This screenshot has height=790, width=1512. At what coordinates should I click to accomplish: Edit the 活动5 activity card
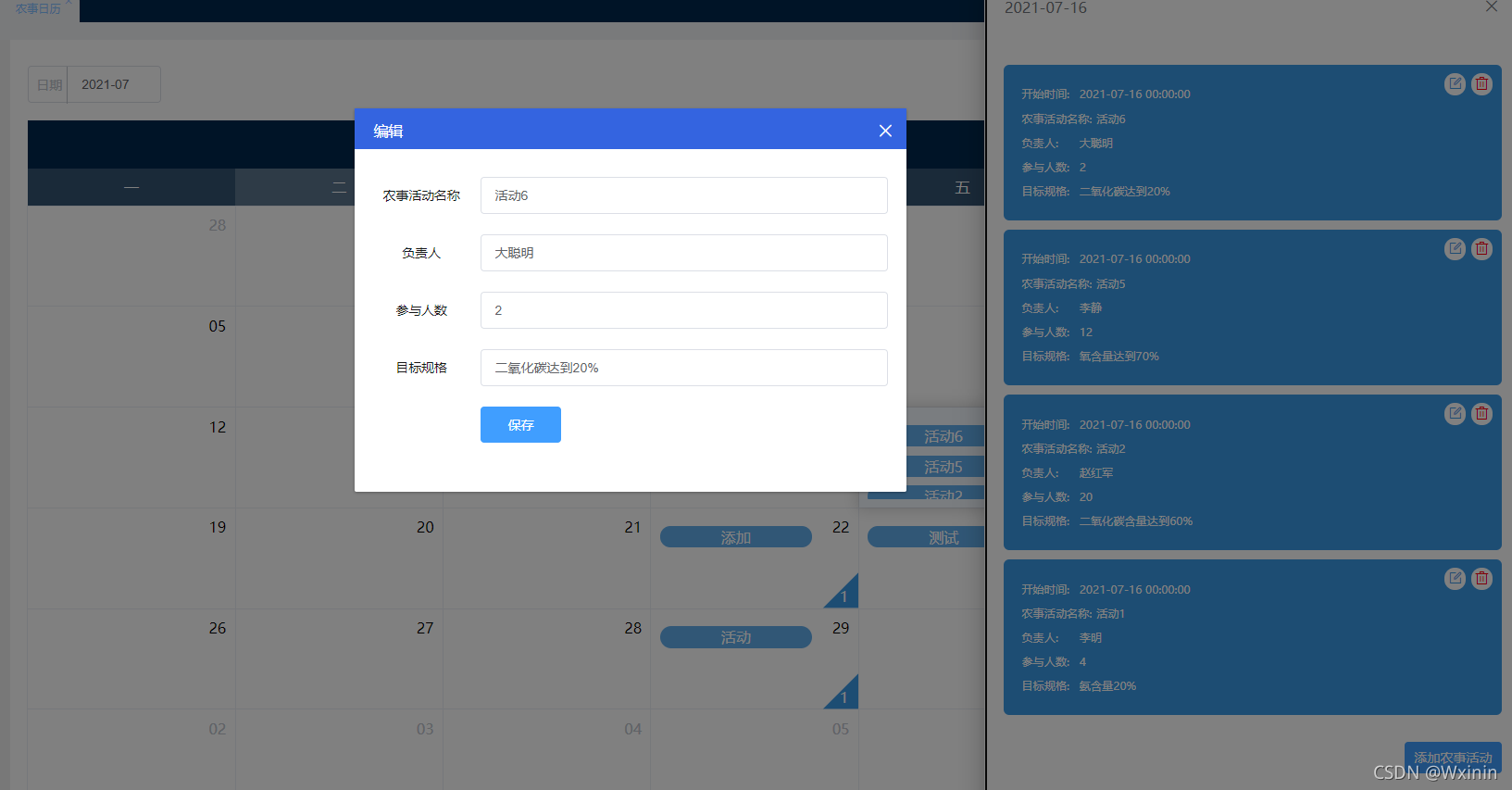point(1455,249)
